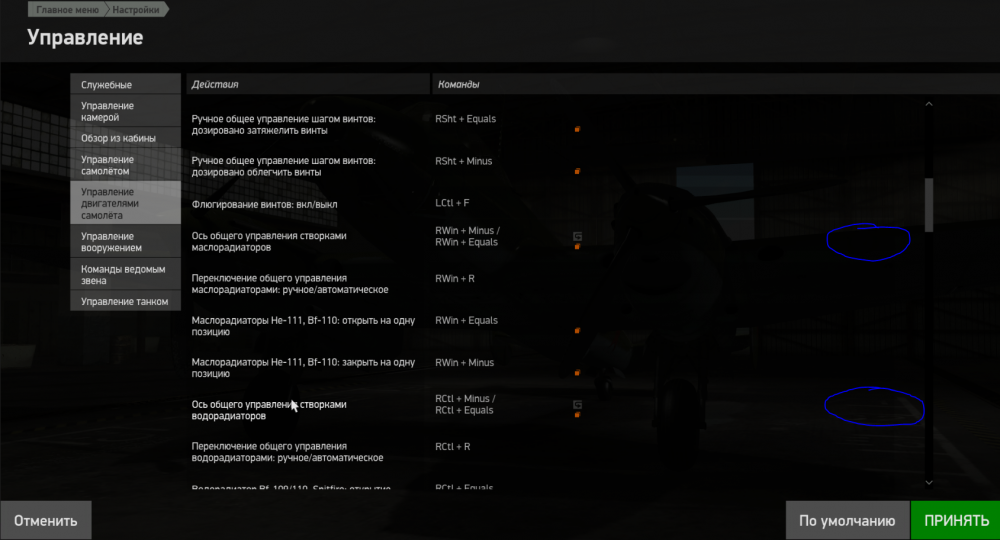
Task: Click Действия column header
Action: click(x=308, y=84)
